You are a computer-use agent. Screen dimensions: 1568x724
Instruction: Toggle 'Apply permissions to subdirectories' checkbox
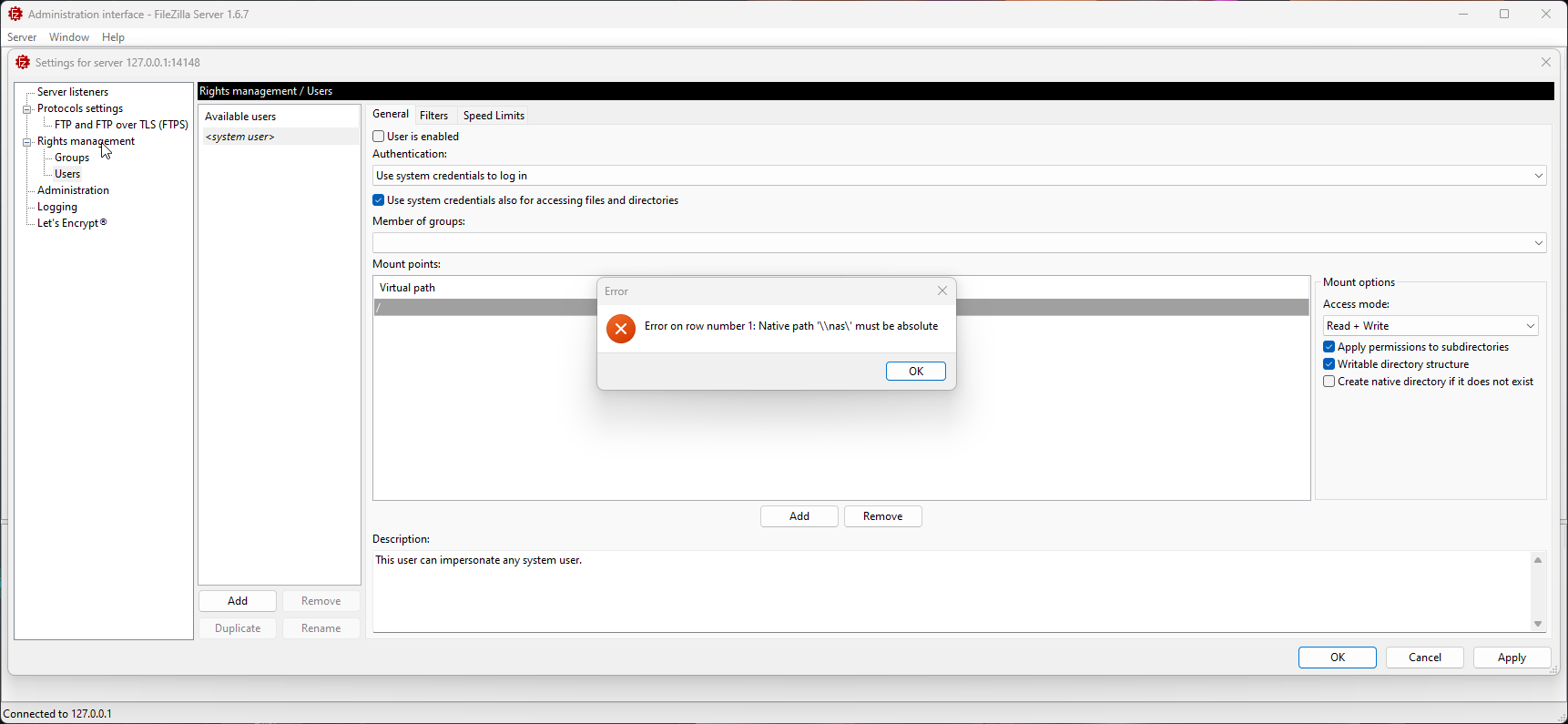coord(1329,347)
